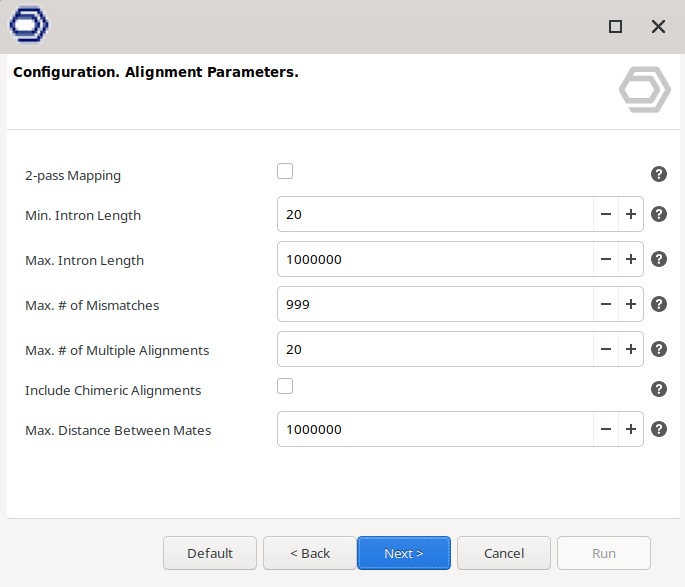The width and height of the screenshot is (685, 587).
Task: Reset parameters with Default button
Action: pyautogui.click(x=210, y=553)
